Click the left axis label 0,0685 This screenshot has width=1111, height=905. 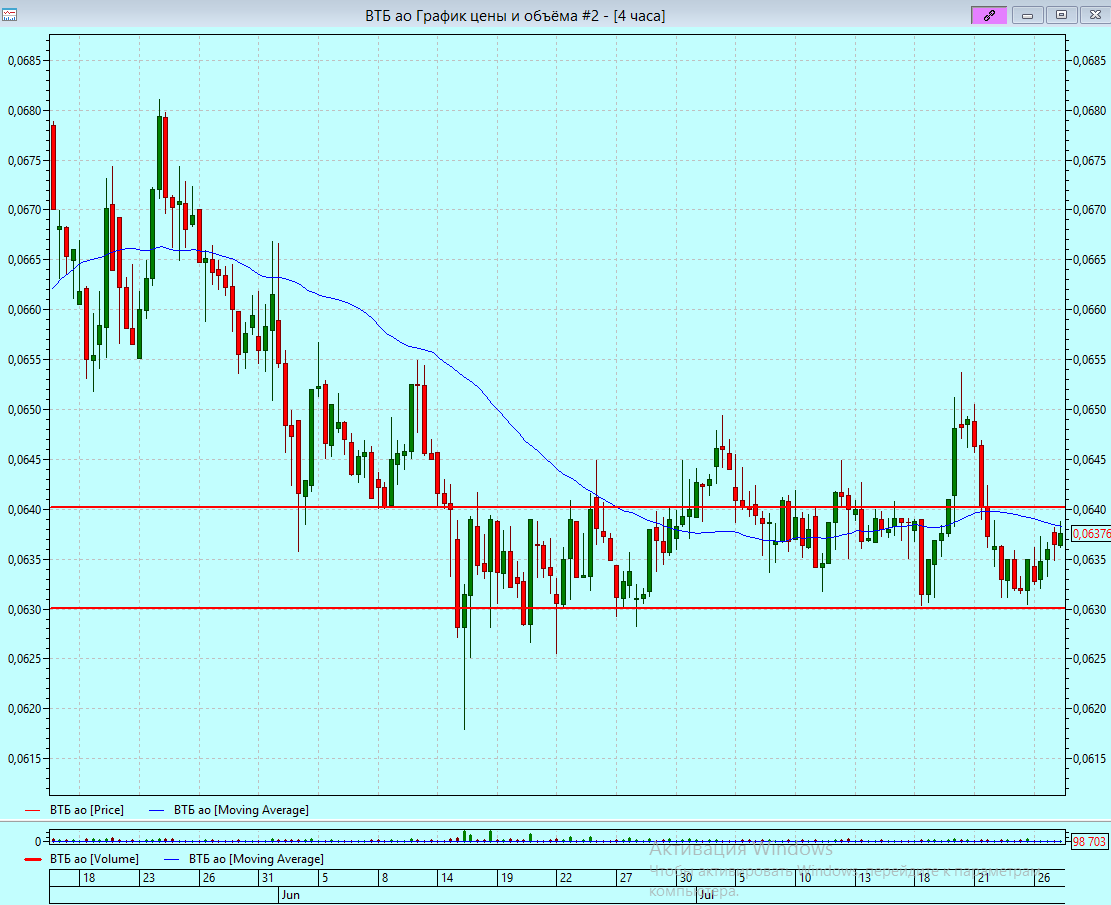pyautogui.click(x=25, y=61)
